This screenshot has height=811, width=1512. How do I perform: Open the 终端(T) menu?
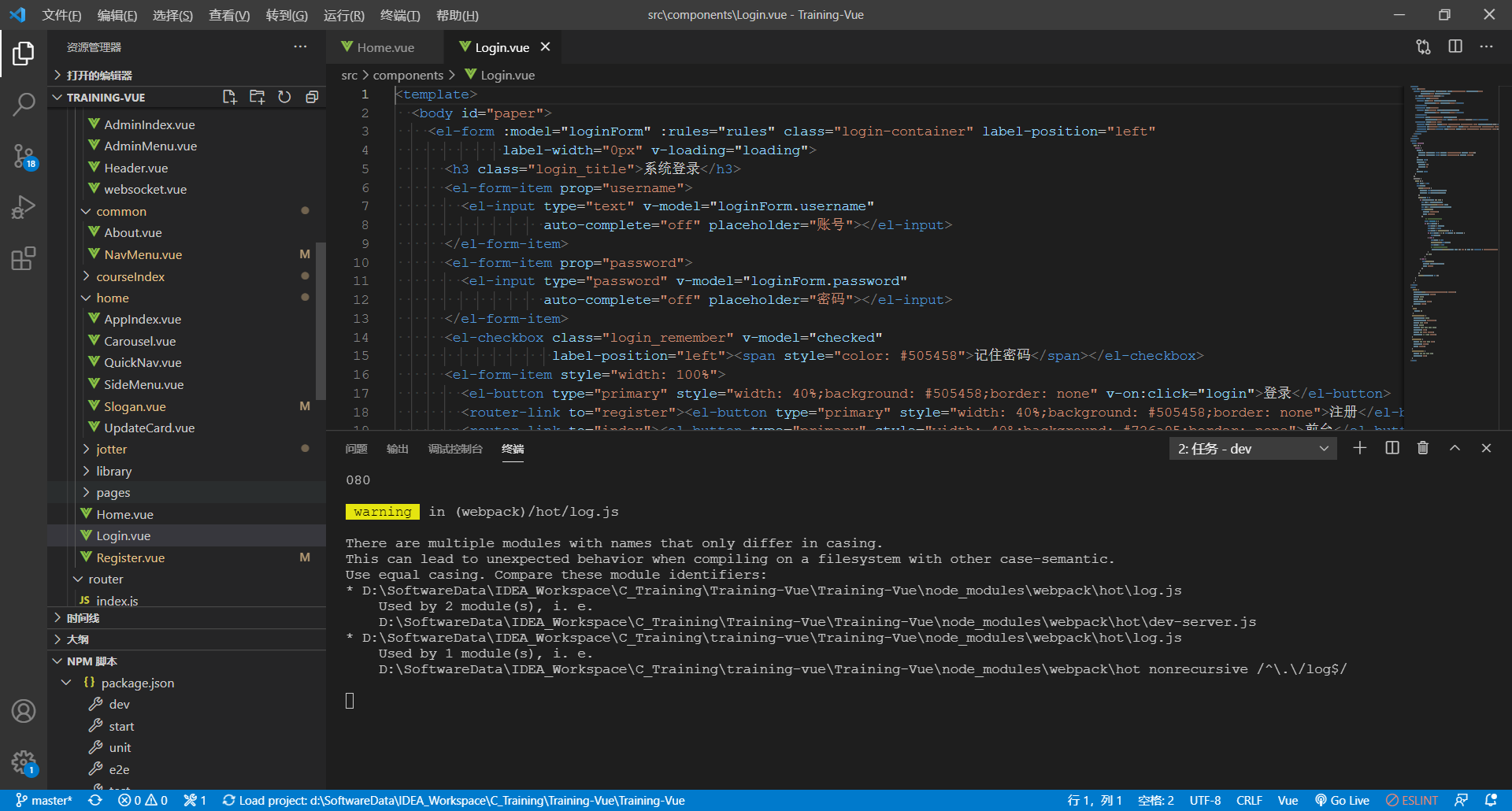tap(400, 15)
